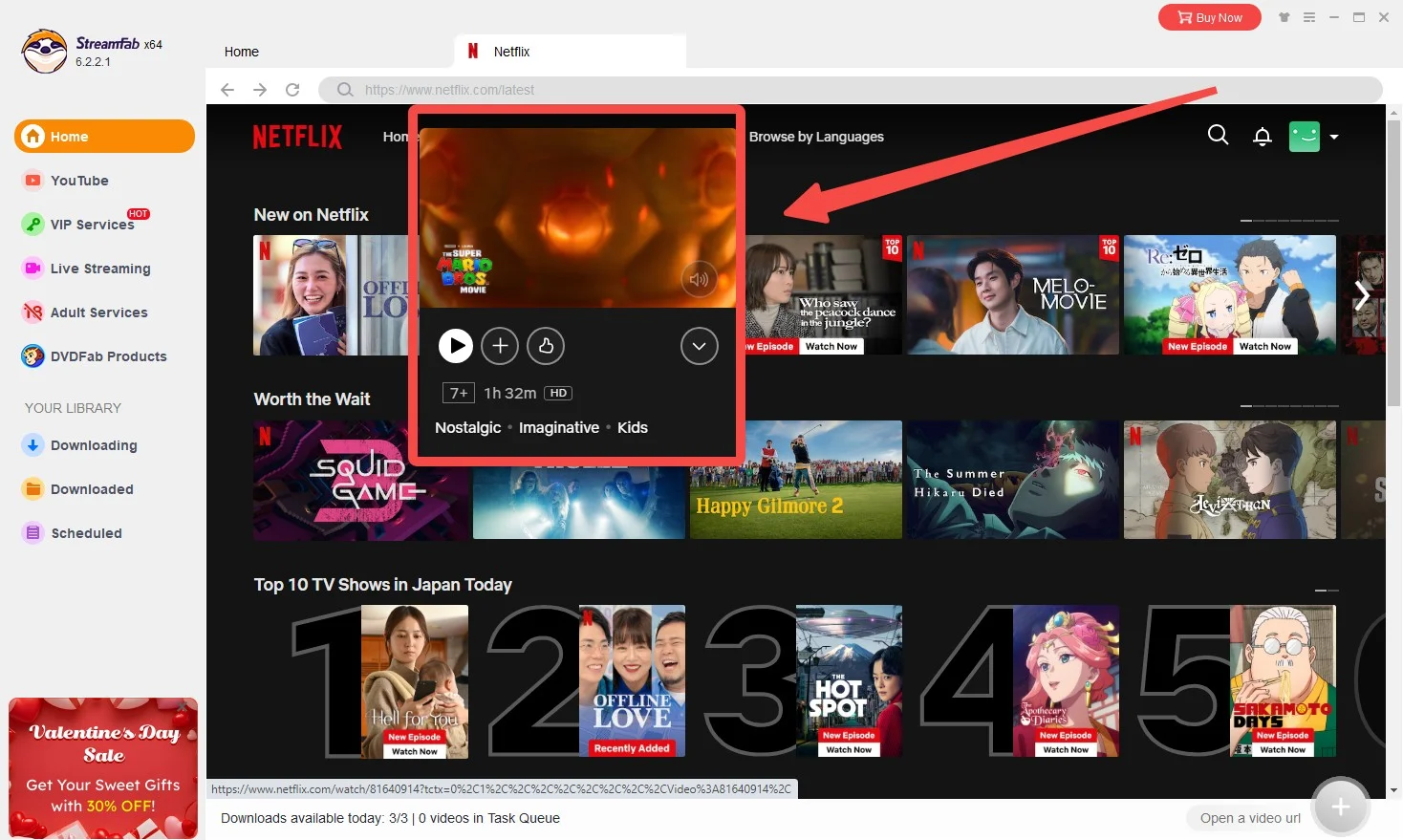Open the skin/theme shirt icon
The height and width of the screenshot is (840, 1403).
(1284, 17)
